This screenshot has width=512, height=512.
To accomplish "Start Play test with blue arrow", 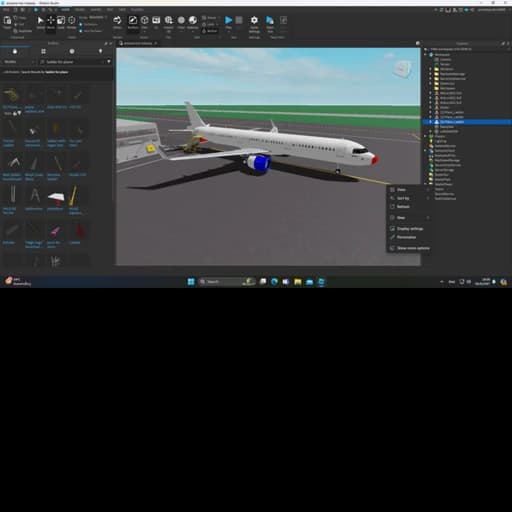I will click(229, 21).
